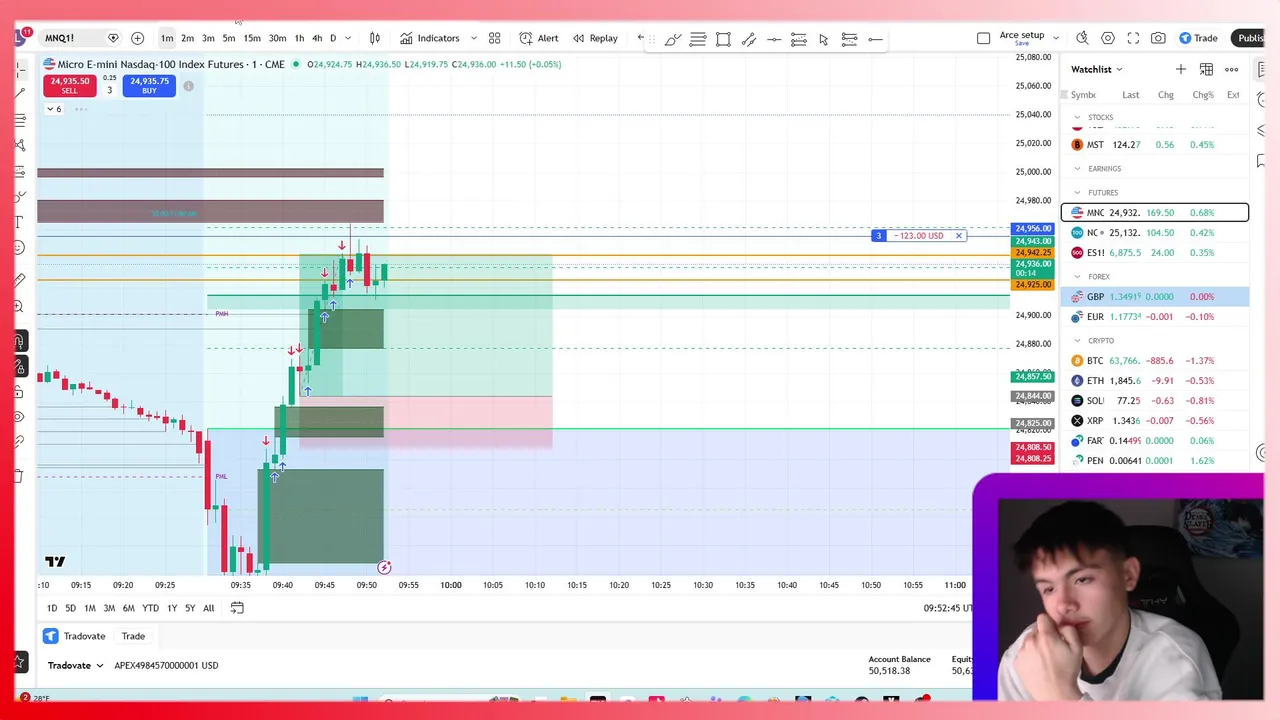
Task: Switch to the 2m timeframe
Action: pos(187,38)
